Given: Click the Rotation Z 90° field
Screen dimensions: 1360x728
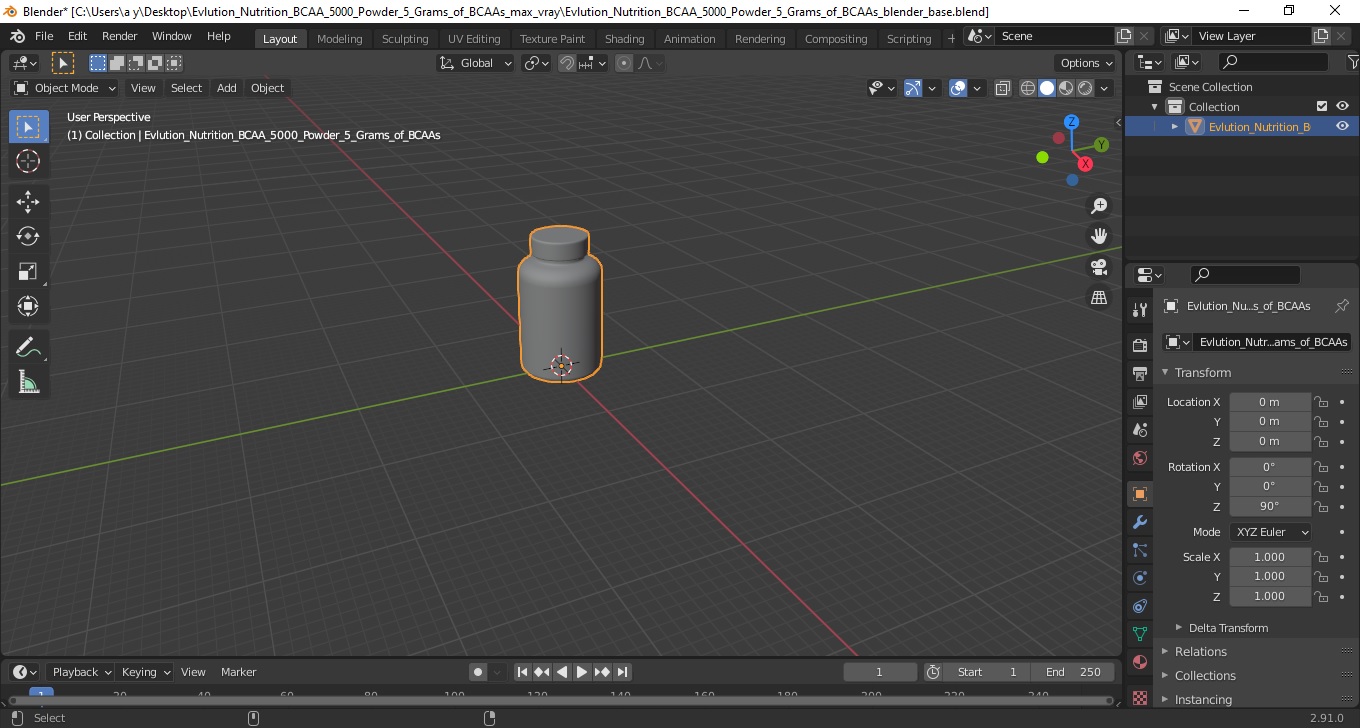Looking at the screenshot, I should coord(1269,506).
